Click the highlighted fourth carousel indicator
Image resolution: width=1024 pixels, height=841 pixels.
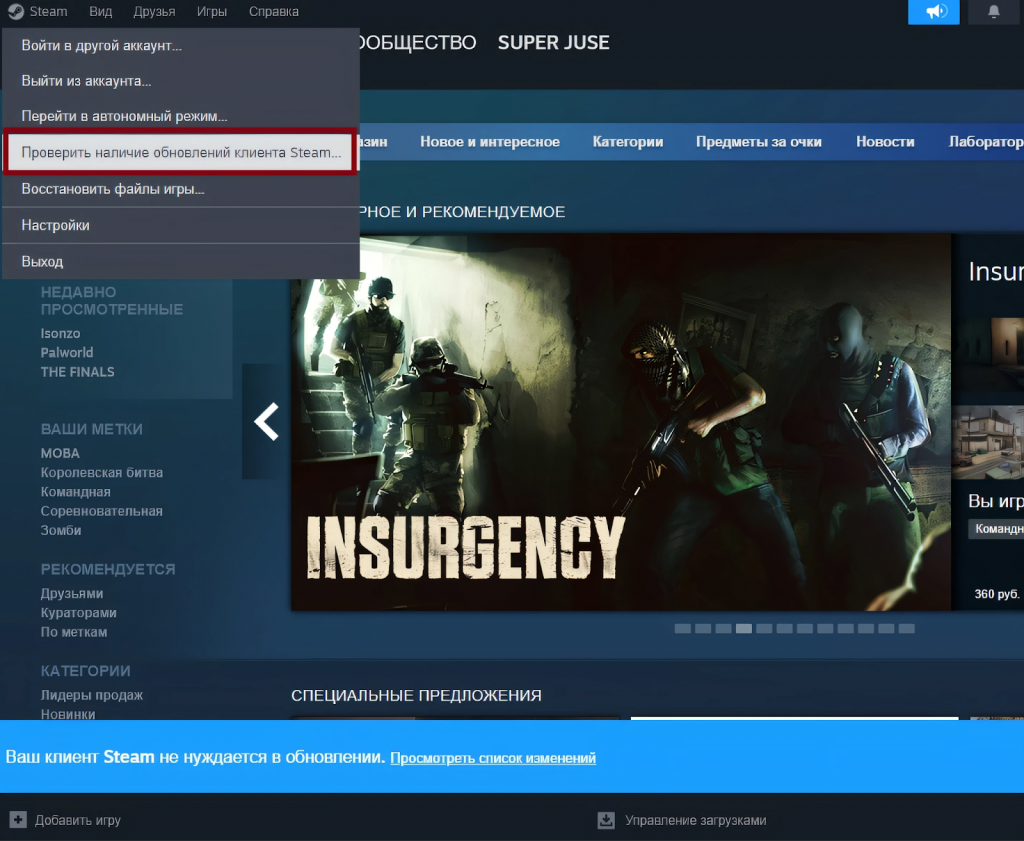(743, 629)
